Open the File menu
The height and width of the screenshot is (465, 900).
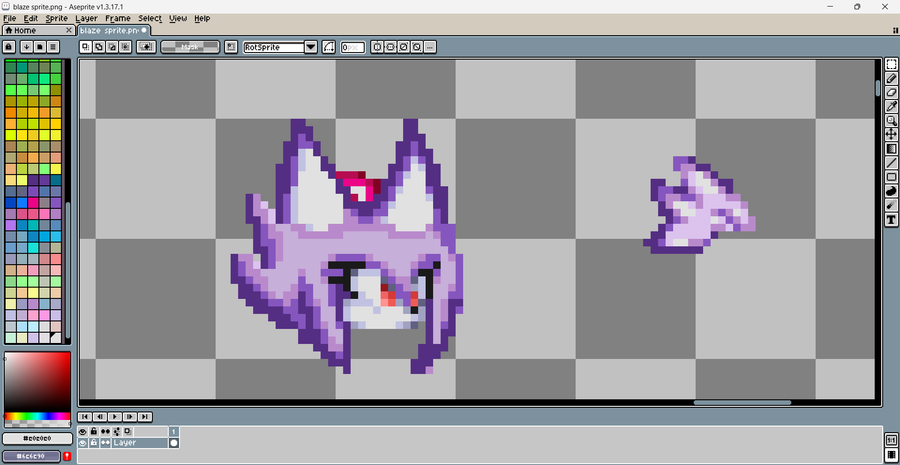click(9, 18)
